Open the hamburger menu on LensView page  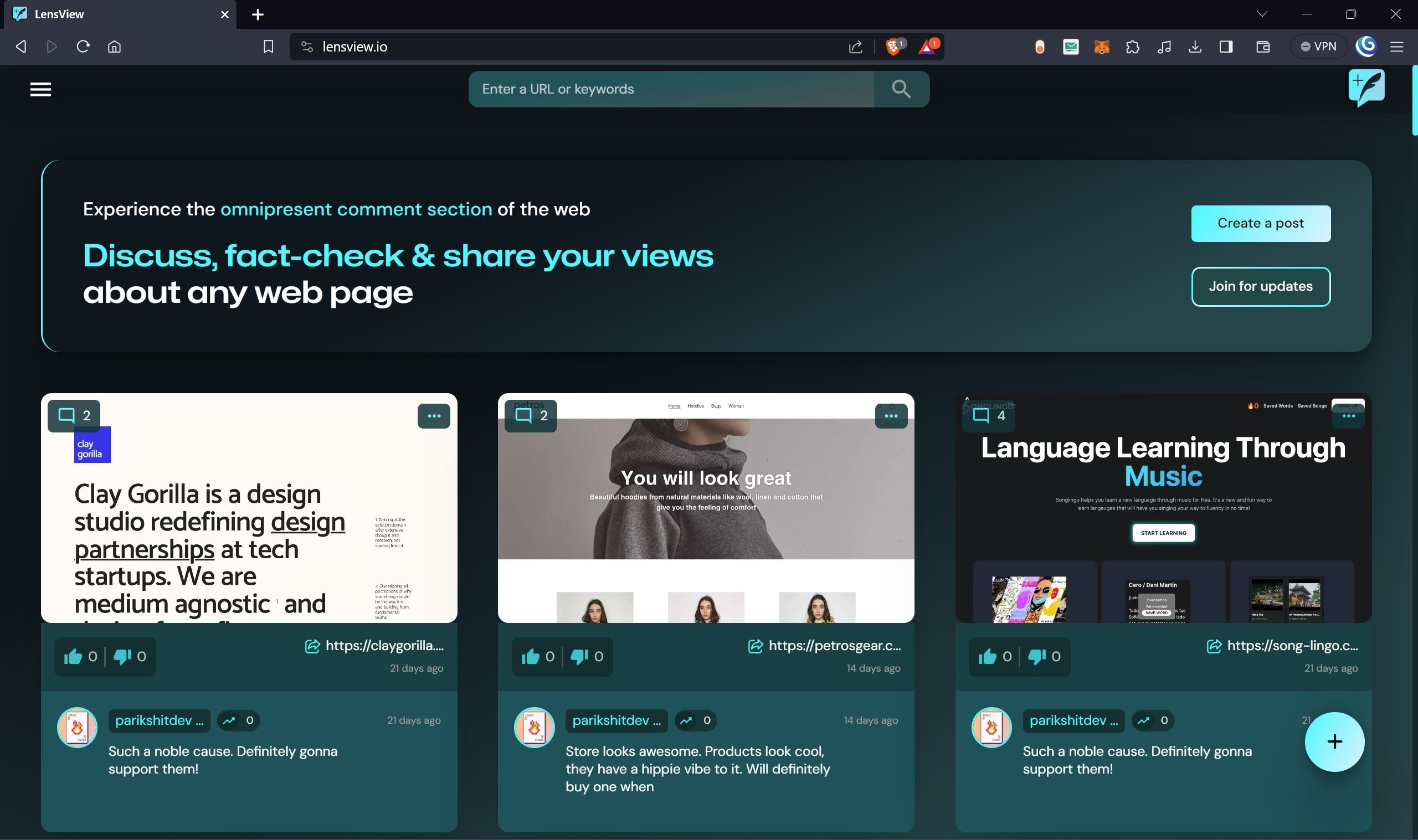(x=40, y=89)
